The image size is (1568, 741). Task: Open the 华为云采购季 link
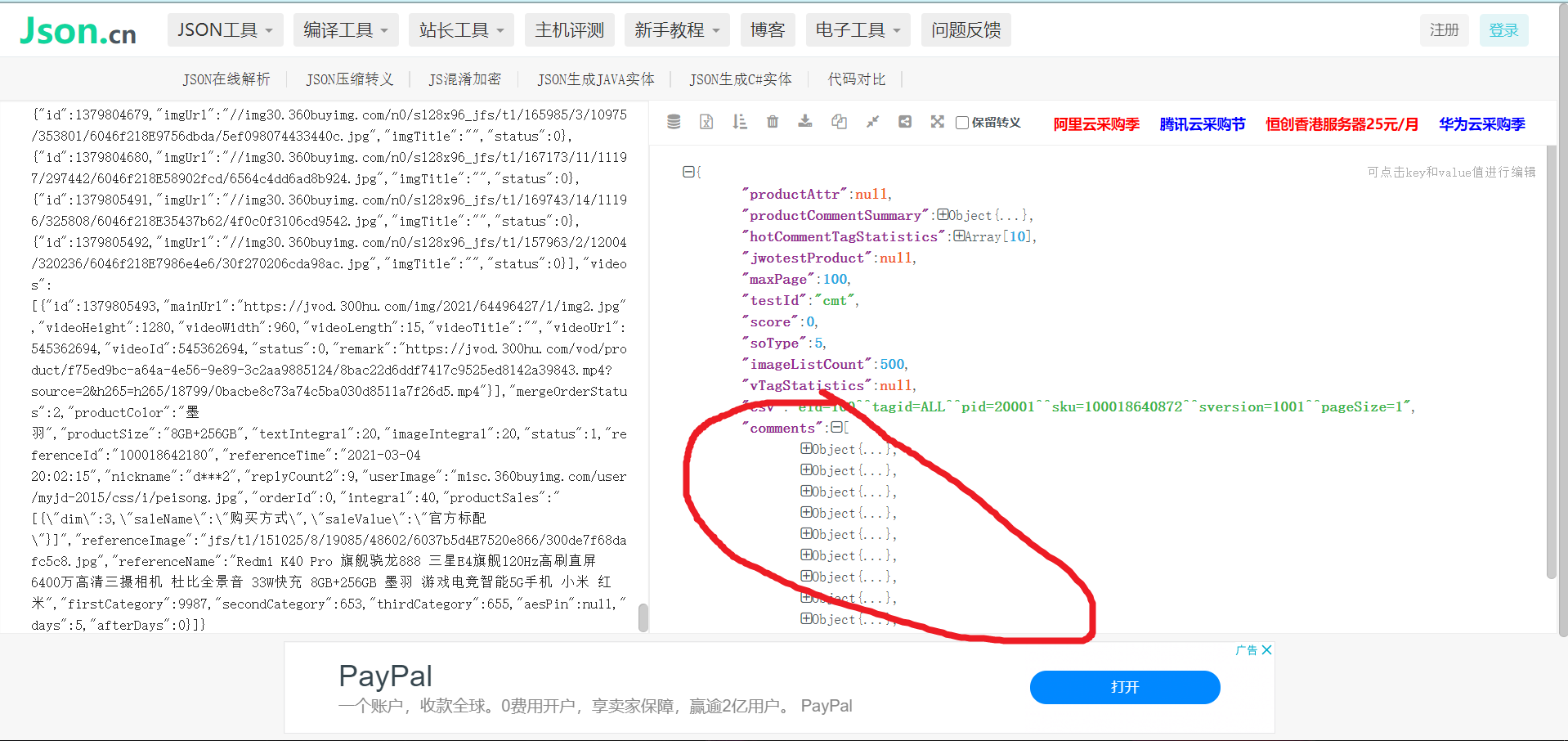pyautogui.click(x=1482, y=124)
